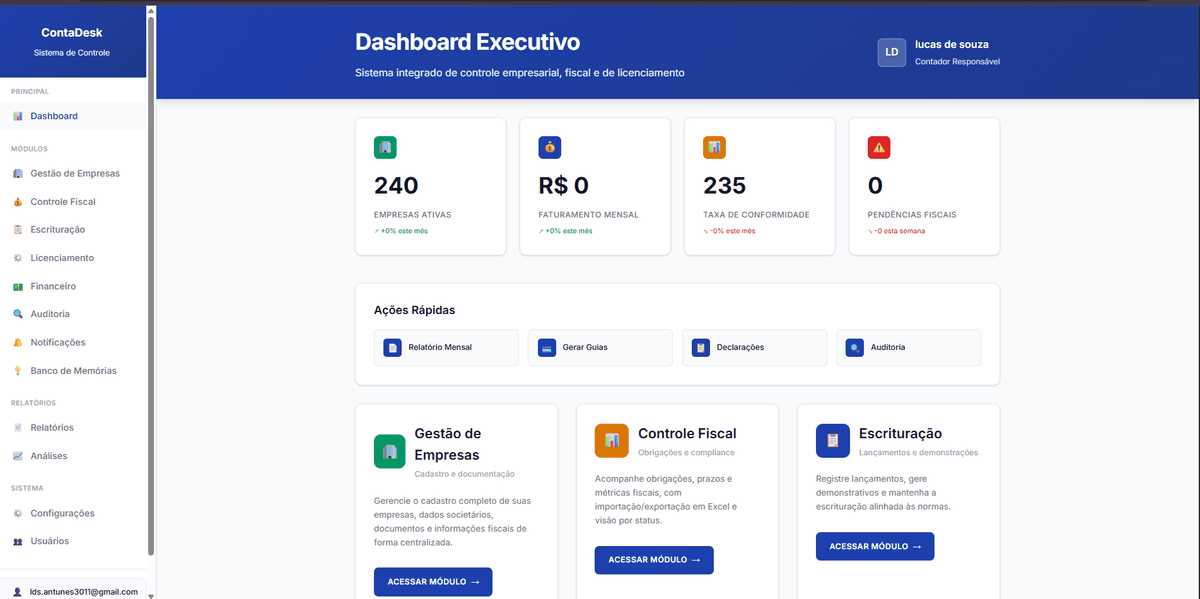Click the green building icon on Empresas Ativas card

coord(385,147)
